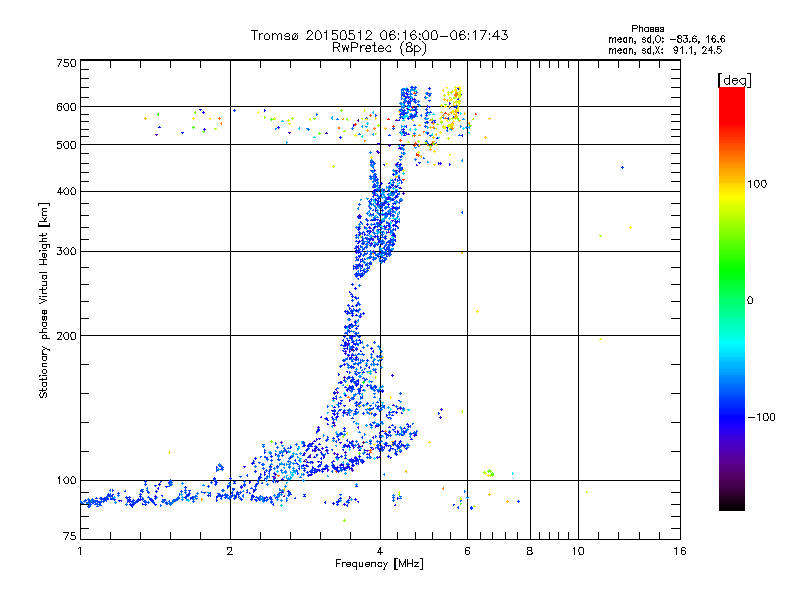Click the 'Phases' header text

click(647, 29)
